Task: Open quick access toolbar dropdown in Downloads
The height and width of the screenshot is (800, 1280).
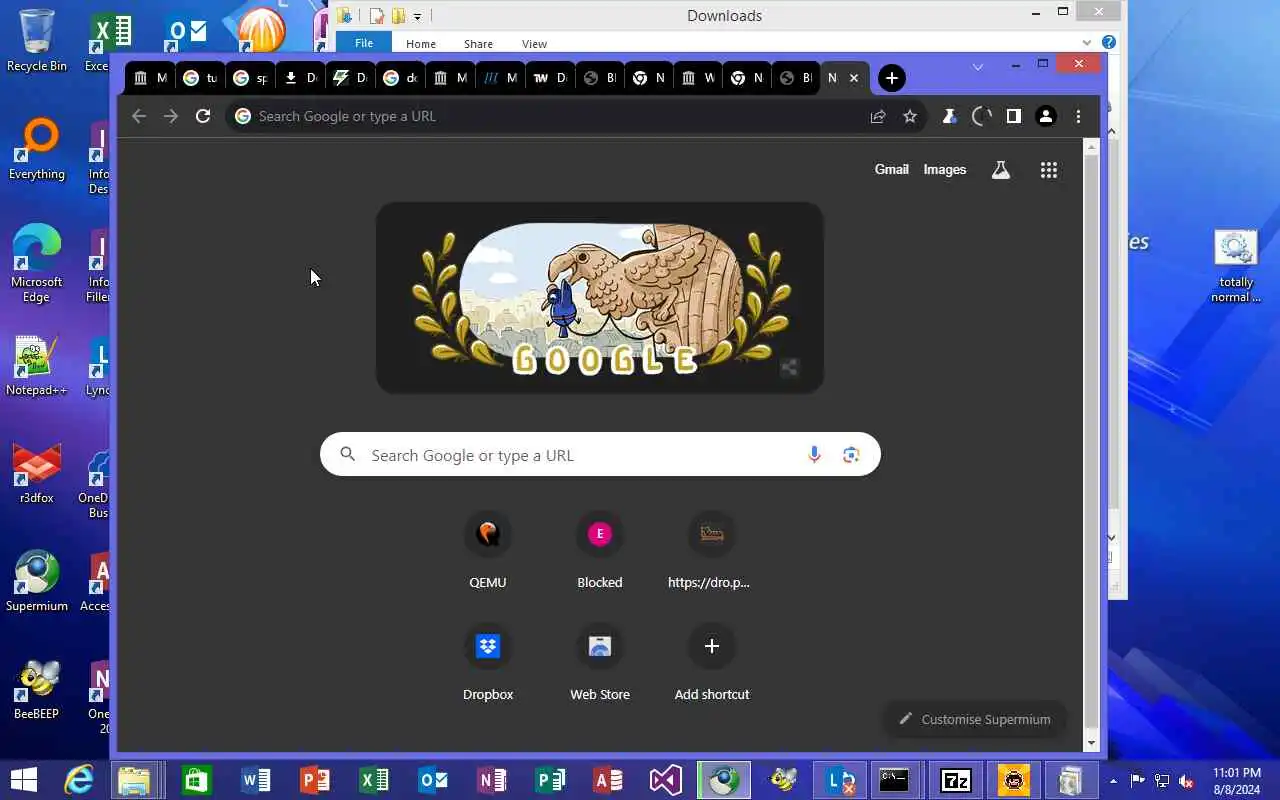Action: [x=418, y=16]
